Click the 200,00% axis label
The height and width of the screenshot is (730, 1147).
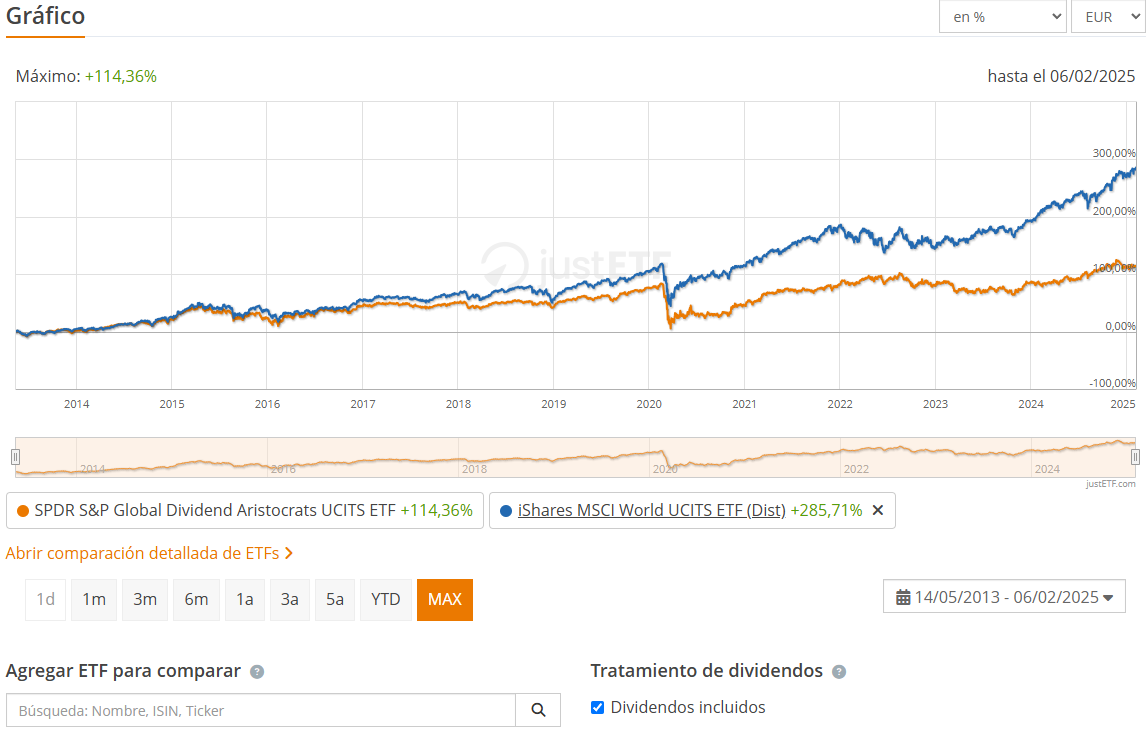1114,211
